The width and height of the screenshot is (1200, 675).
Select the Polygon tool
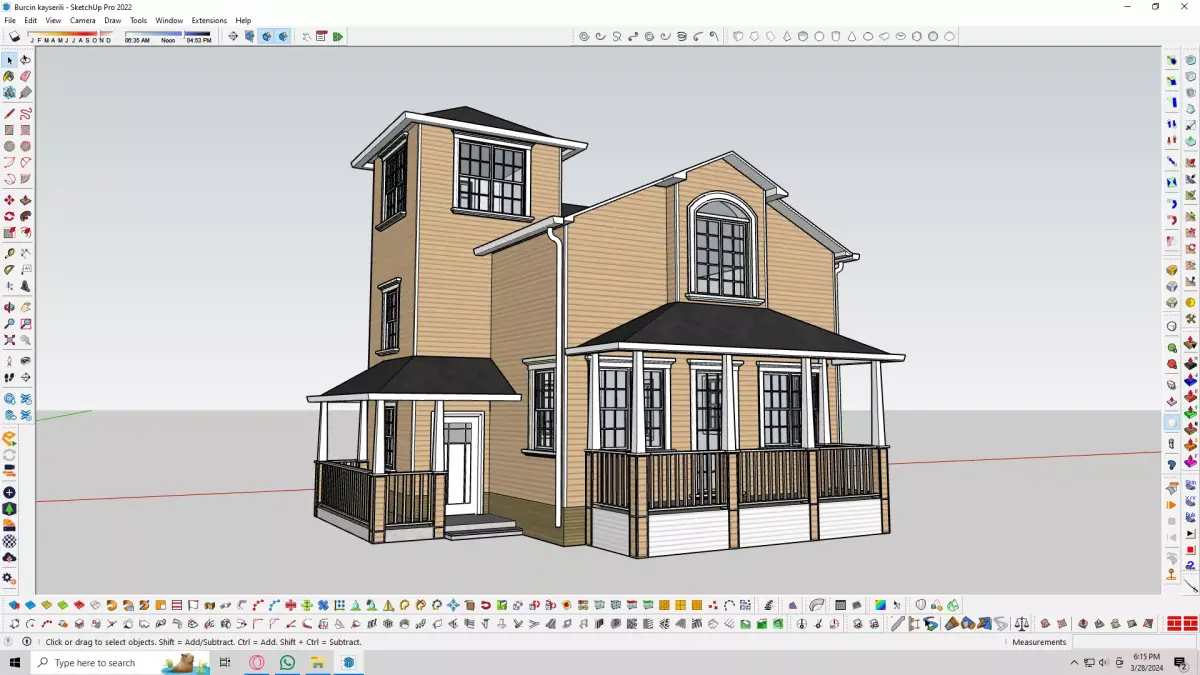coord(25,146)
